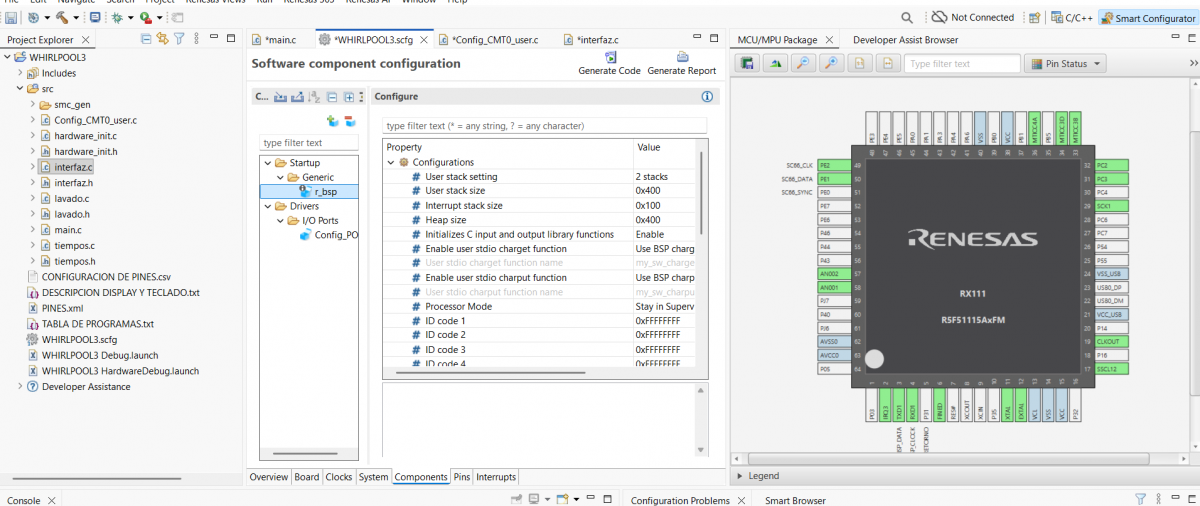The width and height of the screenshot is (1200, 506).
Task: Expand the smc_gen folder
Action: pyautogui.click(x=33, y=104)
